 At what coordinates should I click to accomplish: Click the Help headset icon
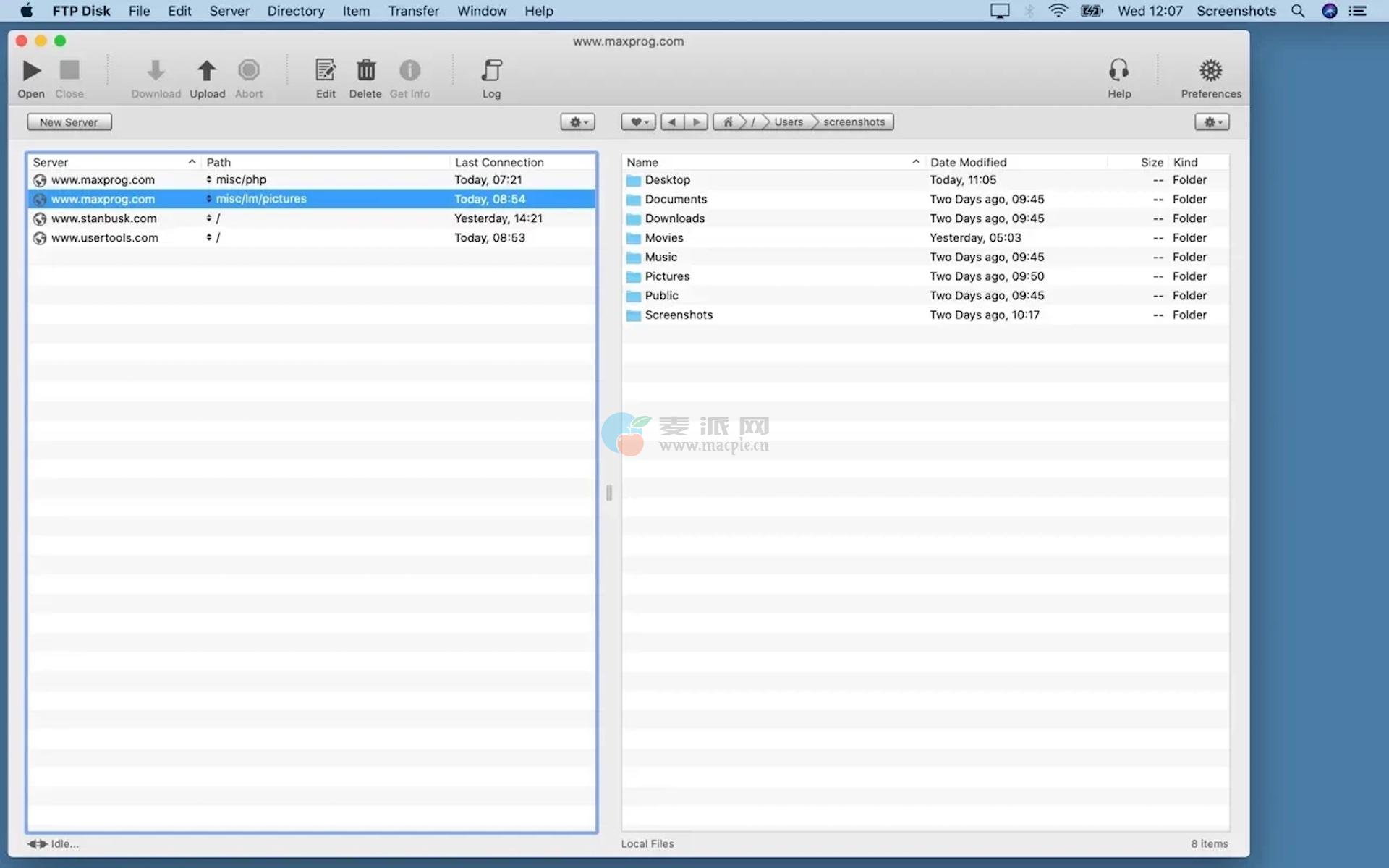(1118, 71)
